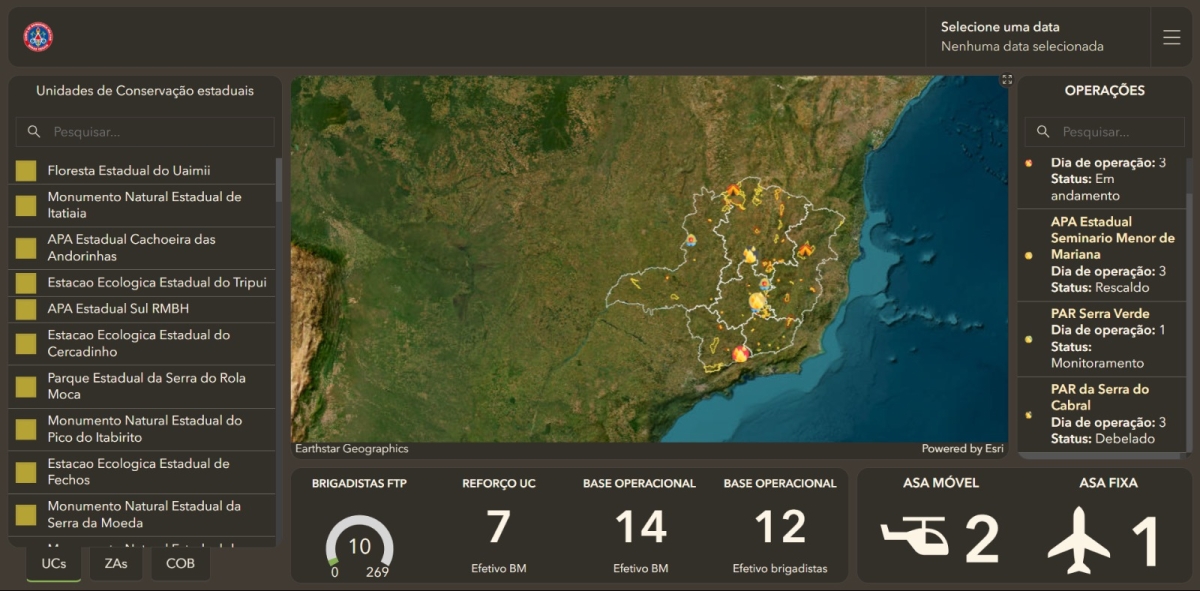Viewport: 1200px width, 591px height.
Task: Click the magnifier icon in the conservation units search
Action: [x=34, y=132]
